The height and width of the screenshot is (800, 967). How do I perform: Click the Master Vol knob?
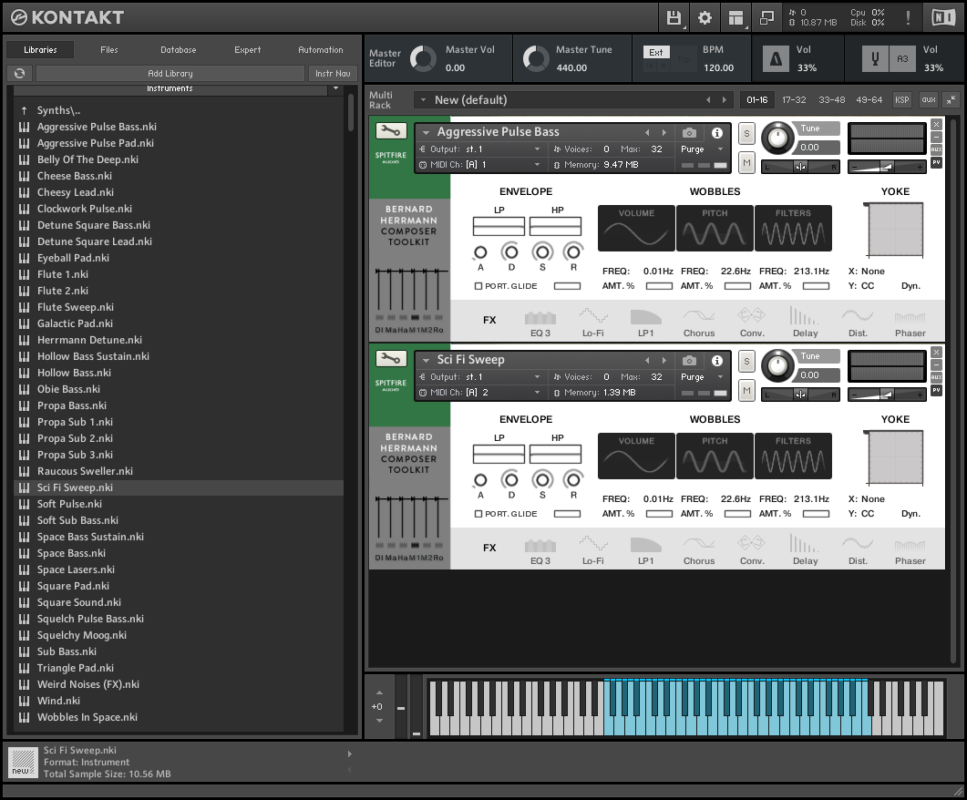[423, 59]
